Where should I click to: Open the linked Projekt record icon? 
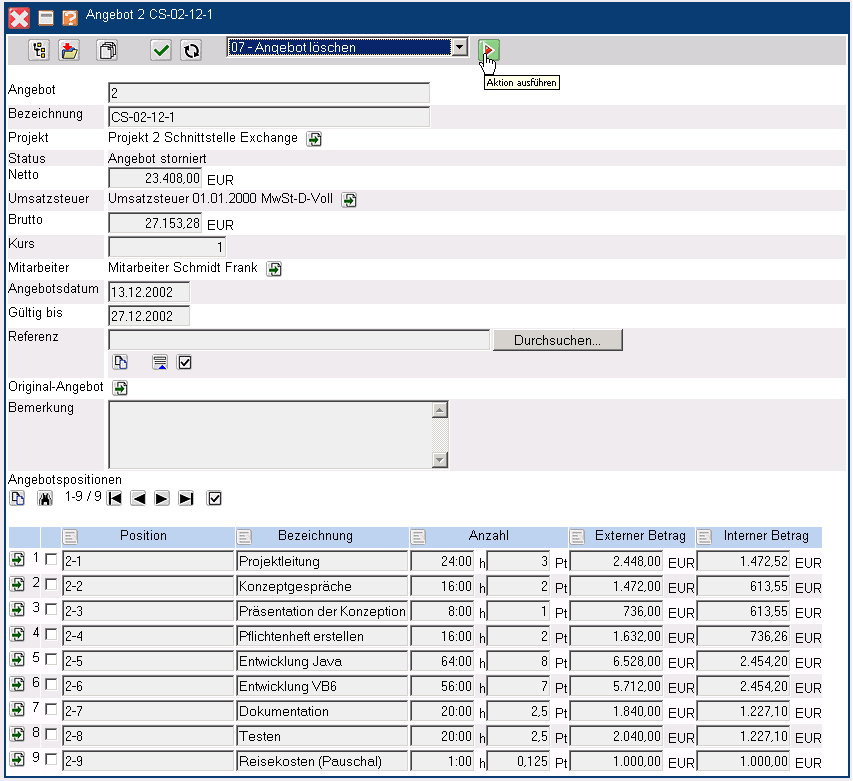tap(314, 139)
